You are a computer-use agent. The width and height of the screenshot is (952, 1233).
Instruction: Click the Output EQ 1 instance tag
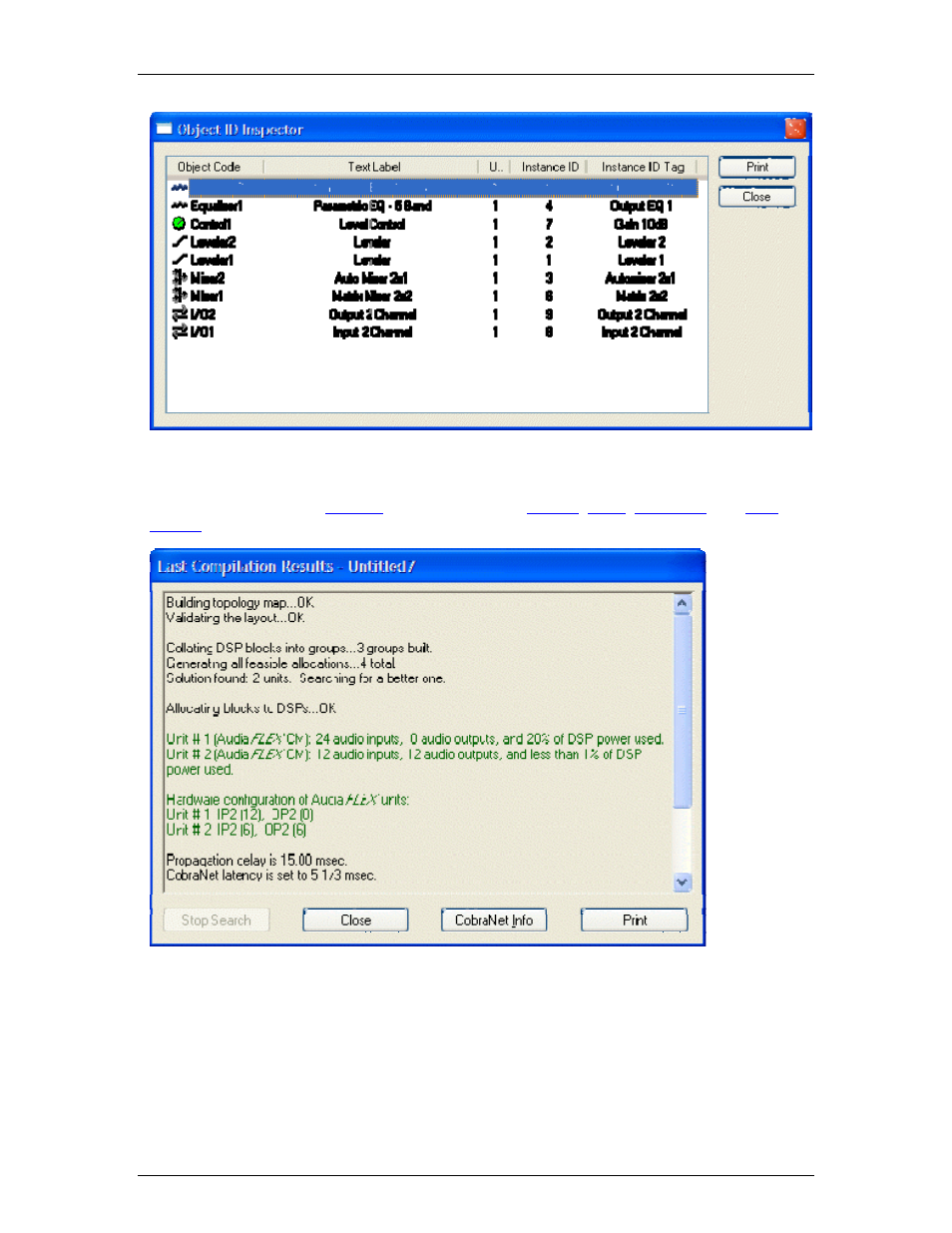click(642, 206)
